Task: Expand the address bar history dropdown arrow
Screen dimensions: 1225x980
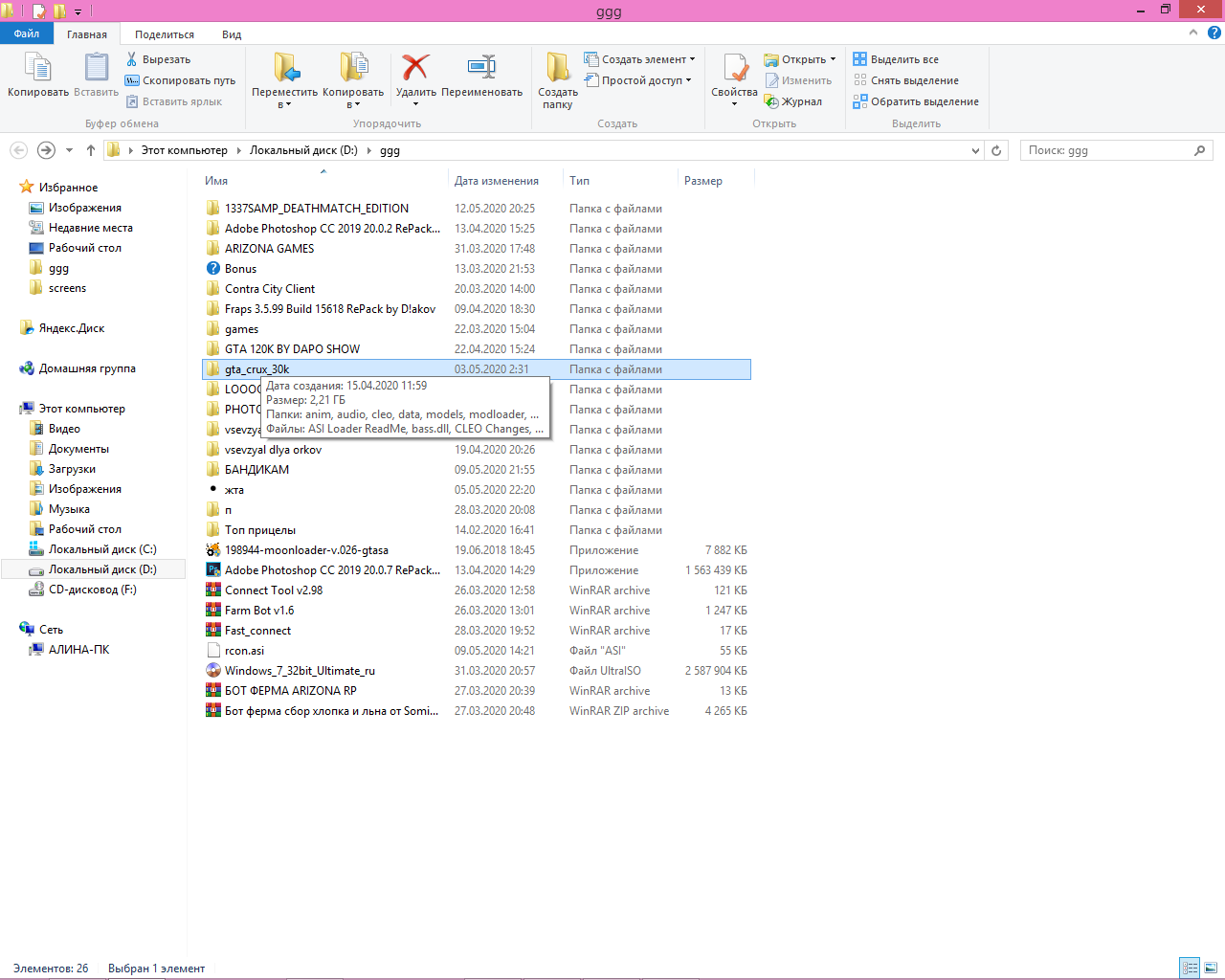Action: point(975,150)
